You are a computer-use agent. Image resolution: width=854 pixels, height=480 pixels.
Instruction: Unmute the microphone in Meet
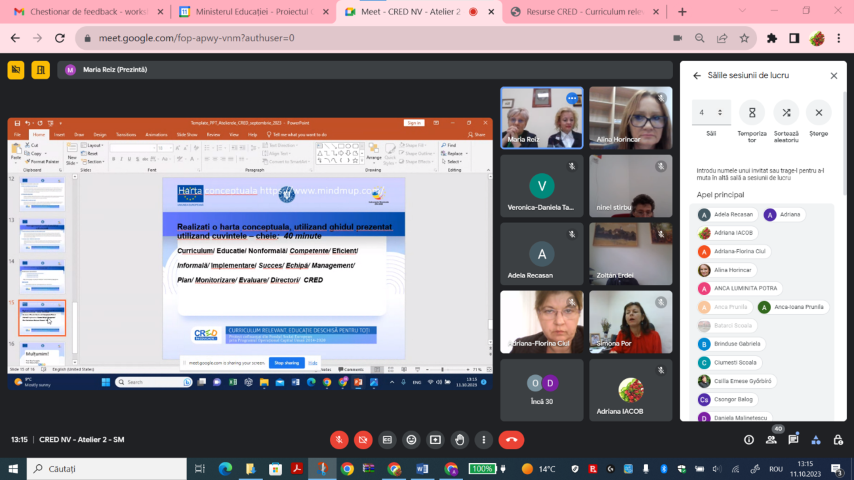click(339, 439)
